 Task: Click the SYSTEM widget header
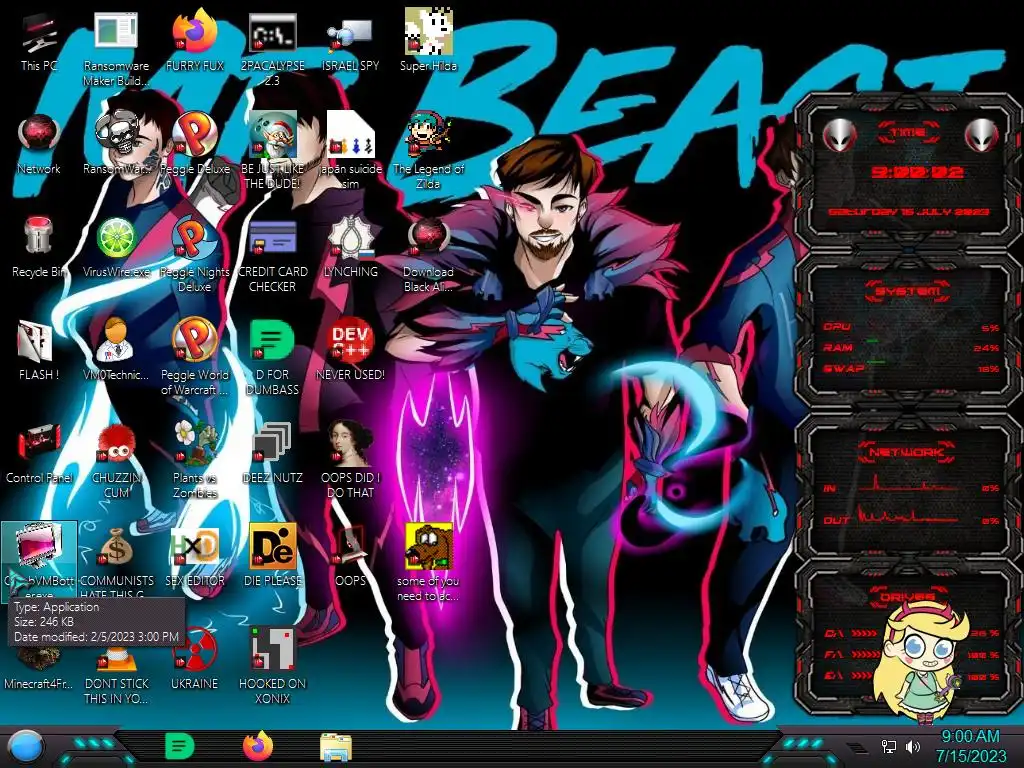907,291
